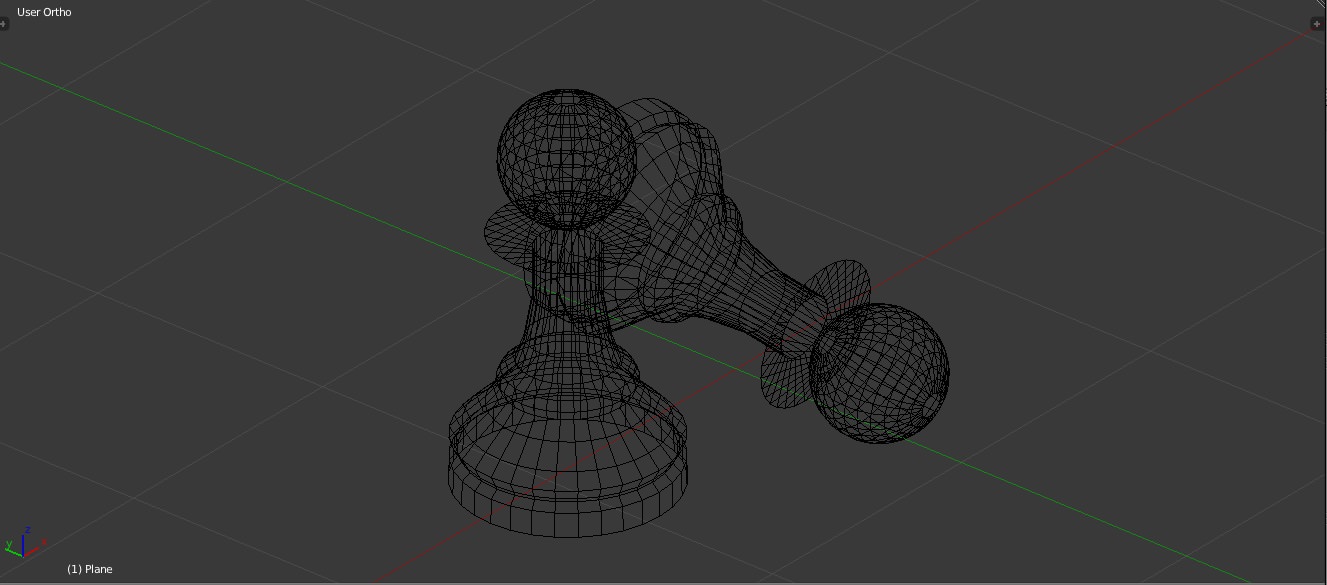Select the upright pawn wireframe's base
The image size is (1327, 585).
[568, 462]
